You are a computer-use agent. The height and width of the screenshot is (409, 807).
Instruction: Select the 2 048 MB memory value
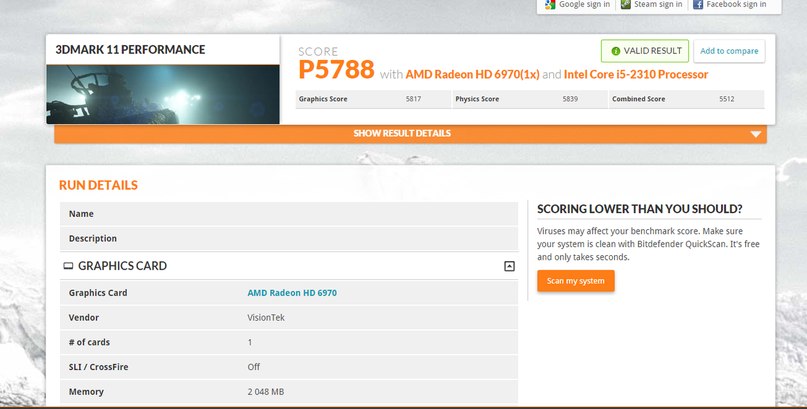pos(266,392)
